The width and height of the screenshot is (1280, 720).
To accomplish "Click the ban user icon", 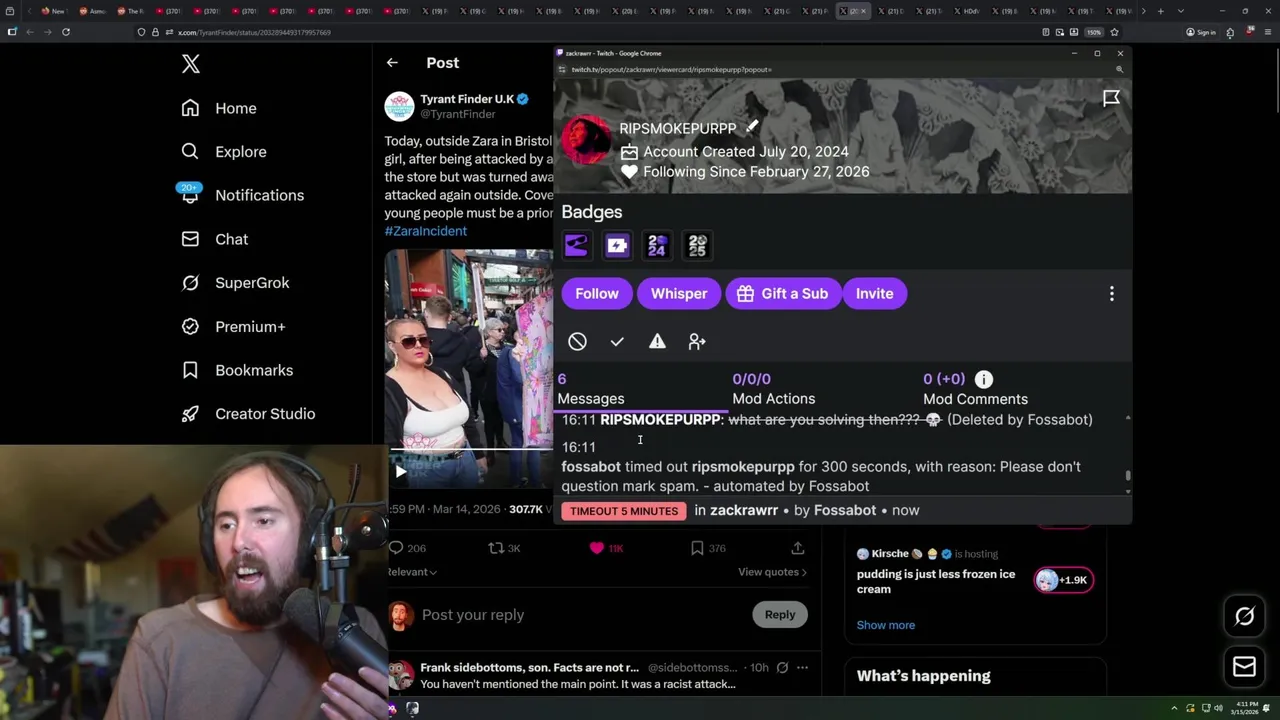I will tap(577, 342).
